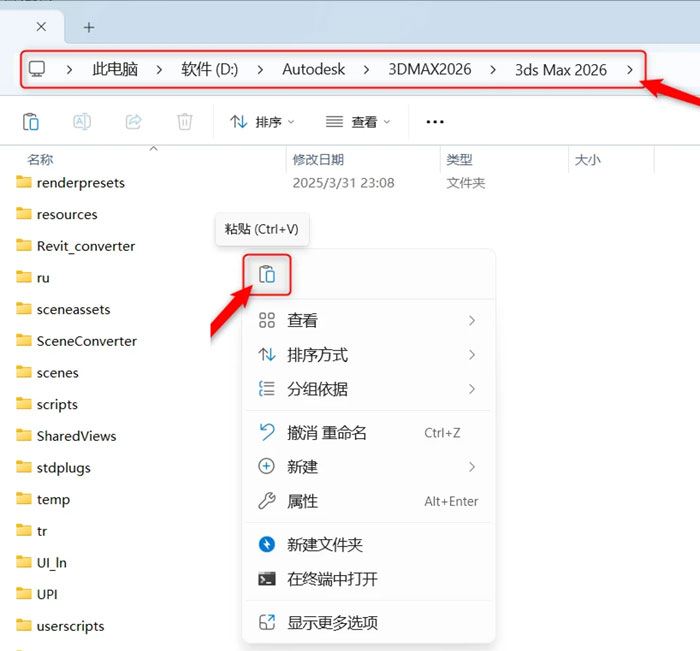Click the toolbar Paste clipboard icon
The image size is (700, 651).
pos(31,121)
